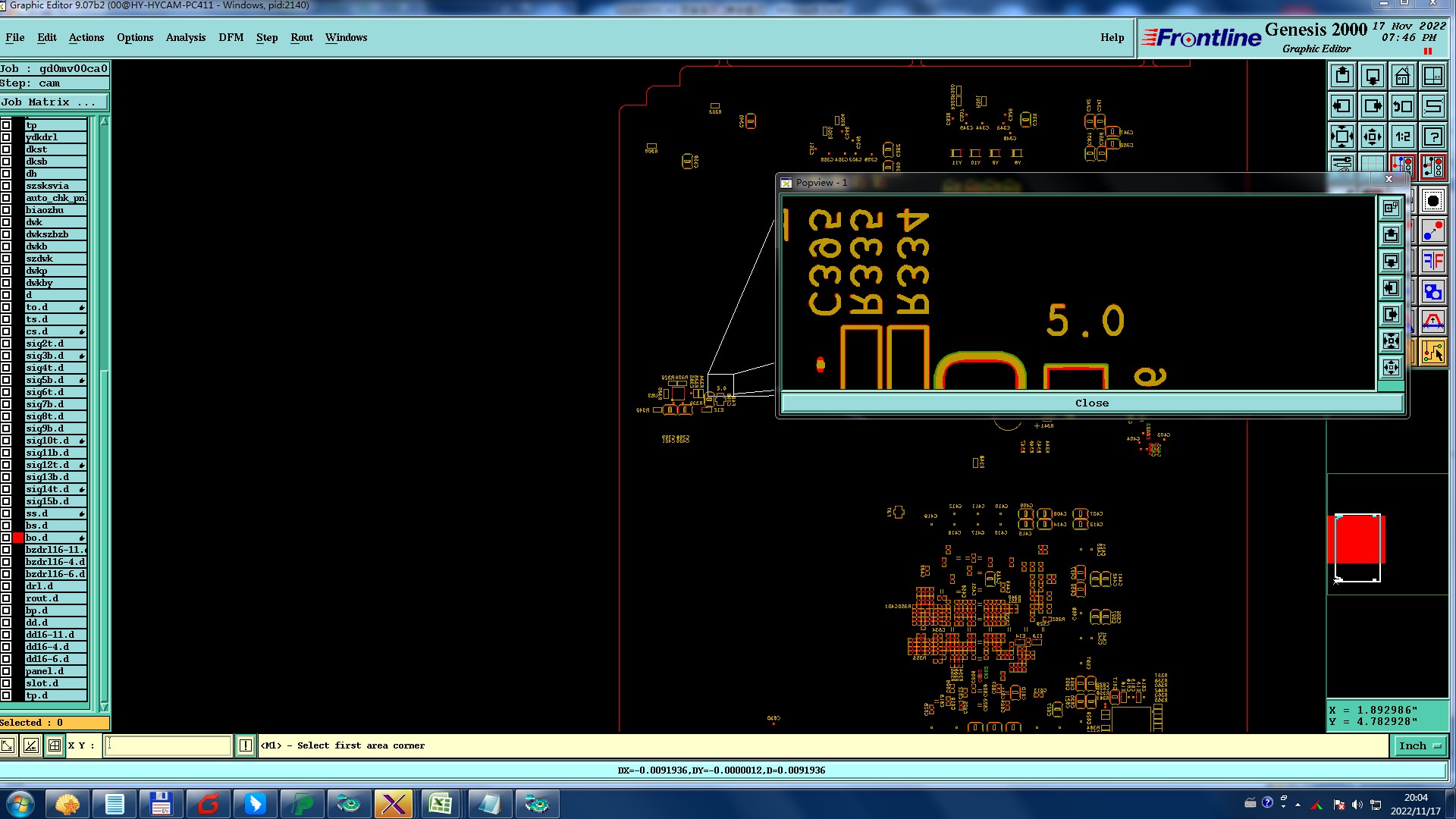Click the previous view undo-zoom icon
Image resolution: width=1456 pixels, height=819 pixels.
click(x=1402, y=106)
